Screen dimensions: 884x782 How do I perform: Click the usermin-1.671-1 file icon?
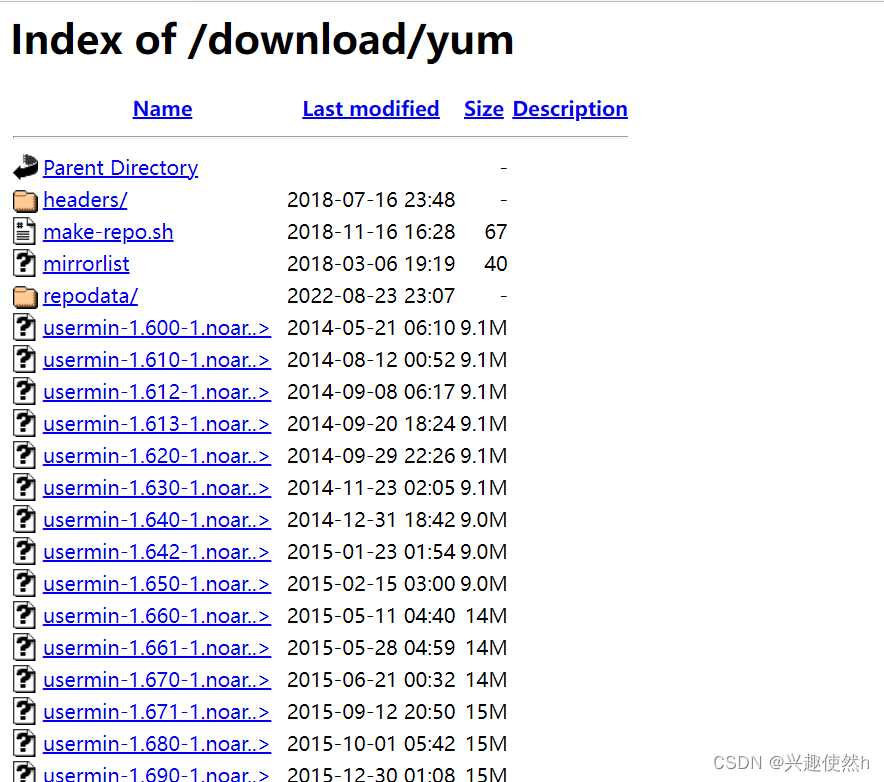[x=24, y=712]
